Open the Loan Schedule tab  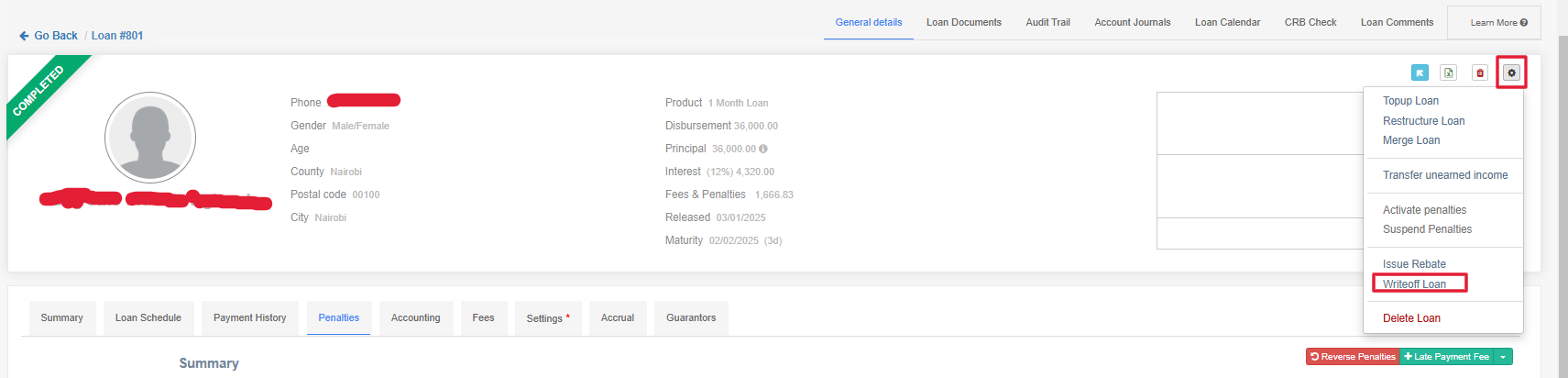148,318
